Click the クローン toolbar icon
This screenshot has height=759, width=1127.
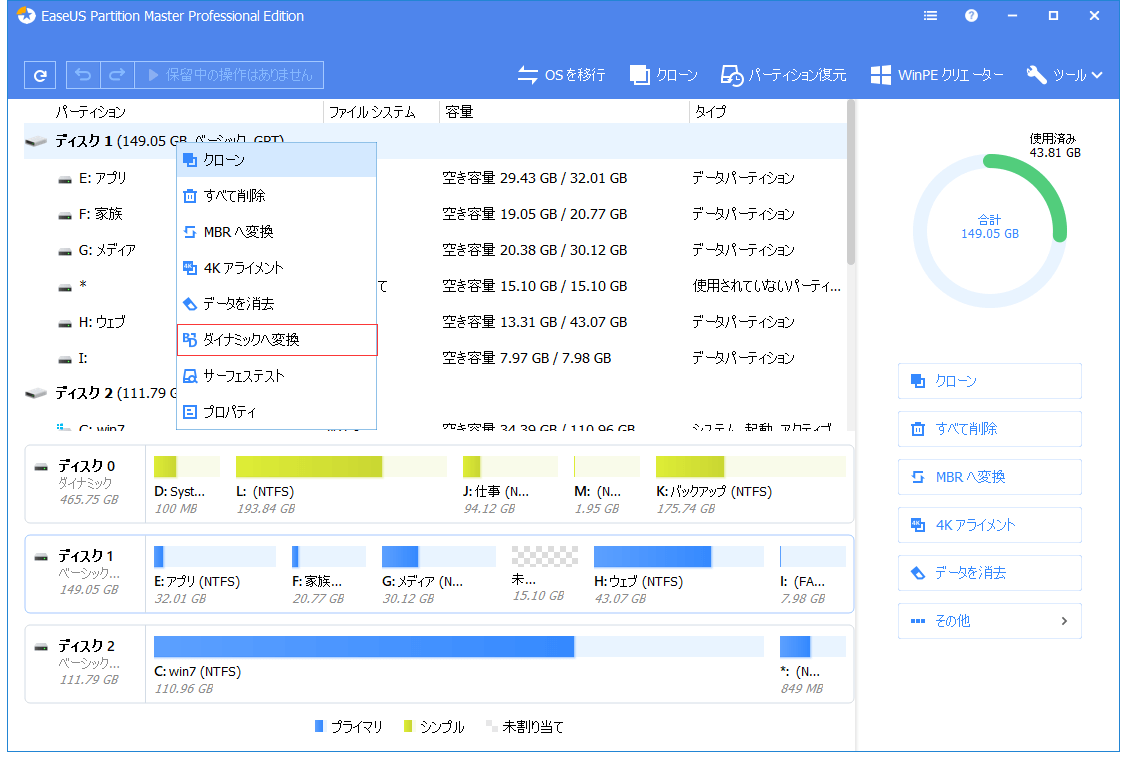pos(640,75)
